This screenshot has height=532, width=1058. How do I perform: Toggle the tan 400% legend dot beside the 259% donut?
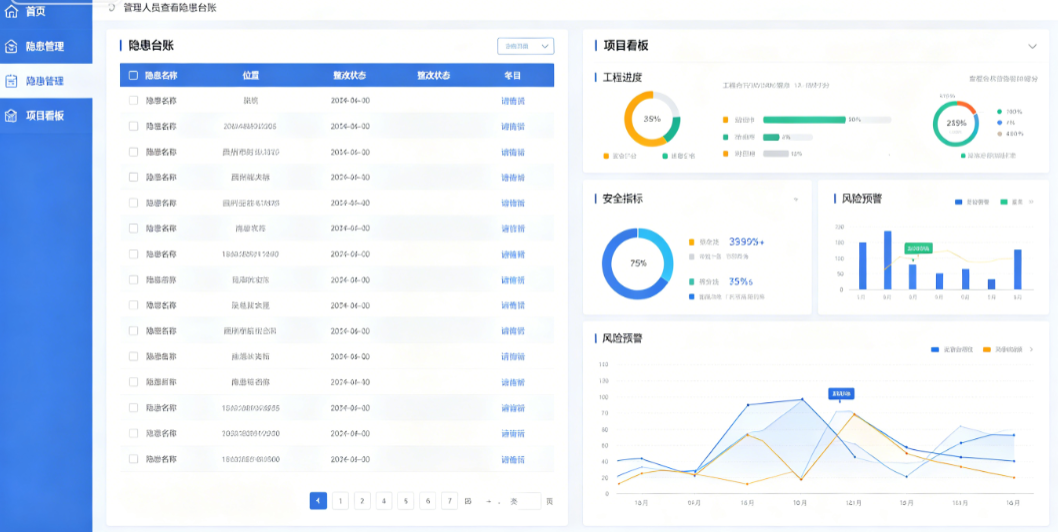click(999, 134)
